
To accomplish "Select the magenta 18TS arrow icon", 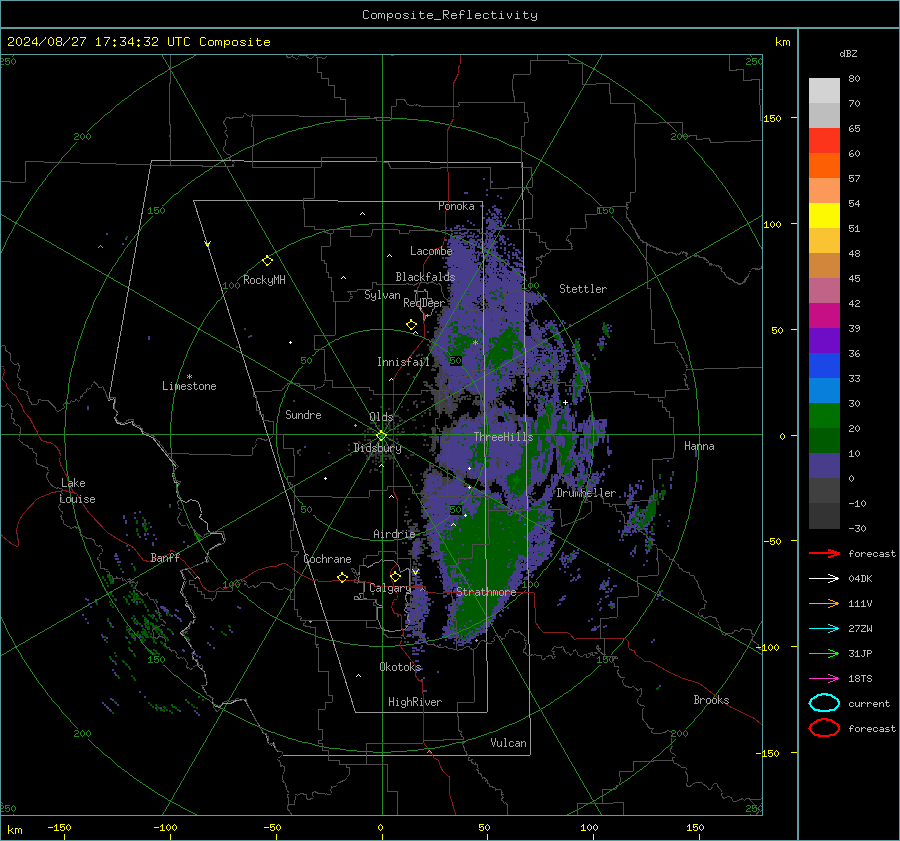I will [824, 679].
